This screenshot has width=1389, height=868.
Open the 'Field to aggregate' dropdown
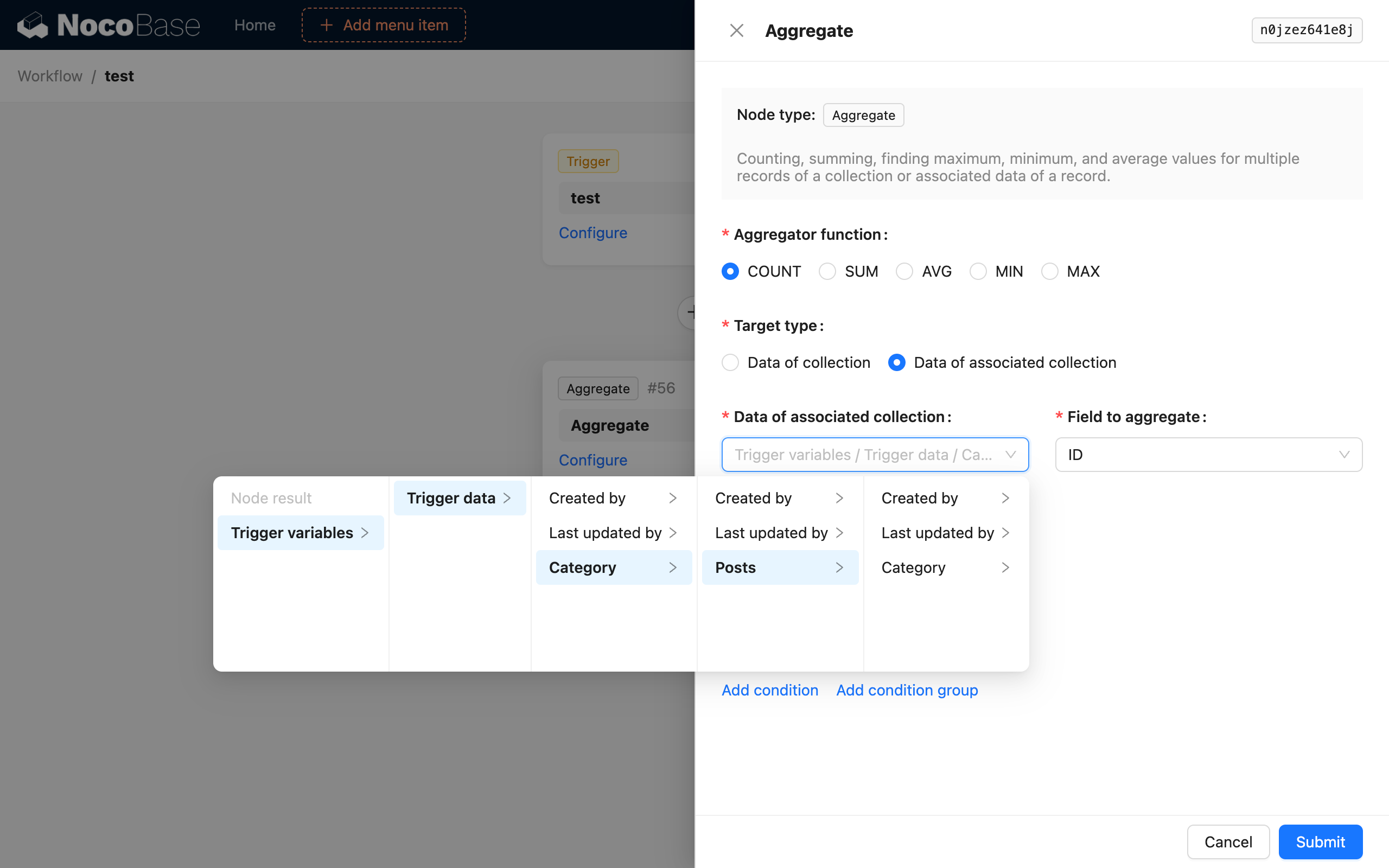(1208, 454)
